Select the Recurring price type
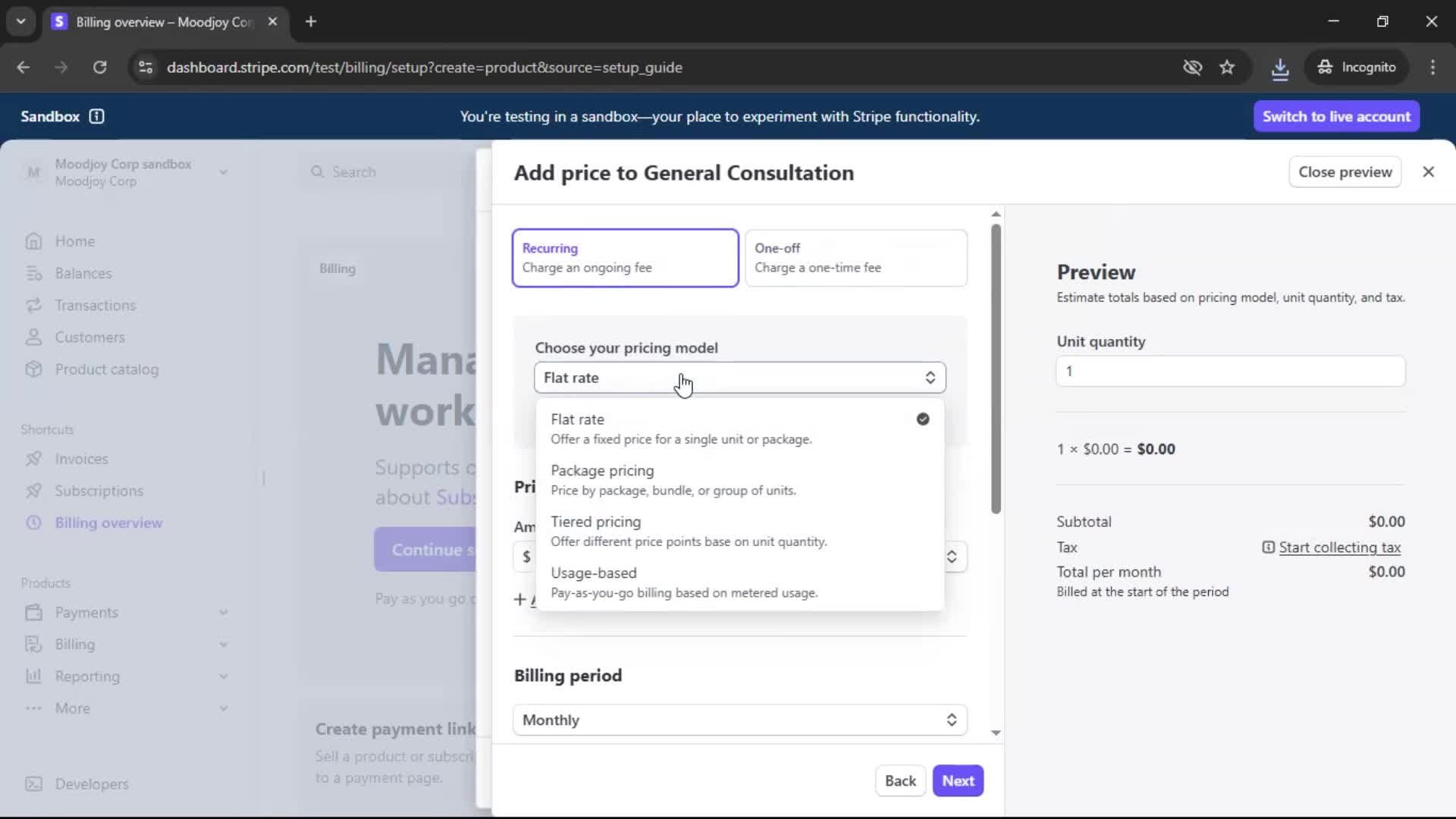The width and height of the screenshot is (1456, 819). tap(625, 258)
